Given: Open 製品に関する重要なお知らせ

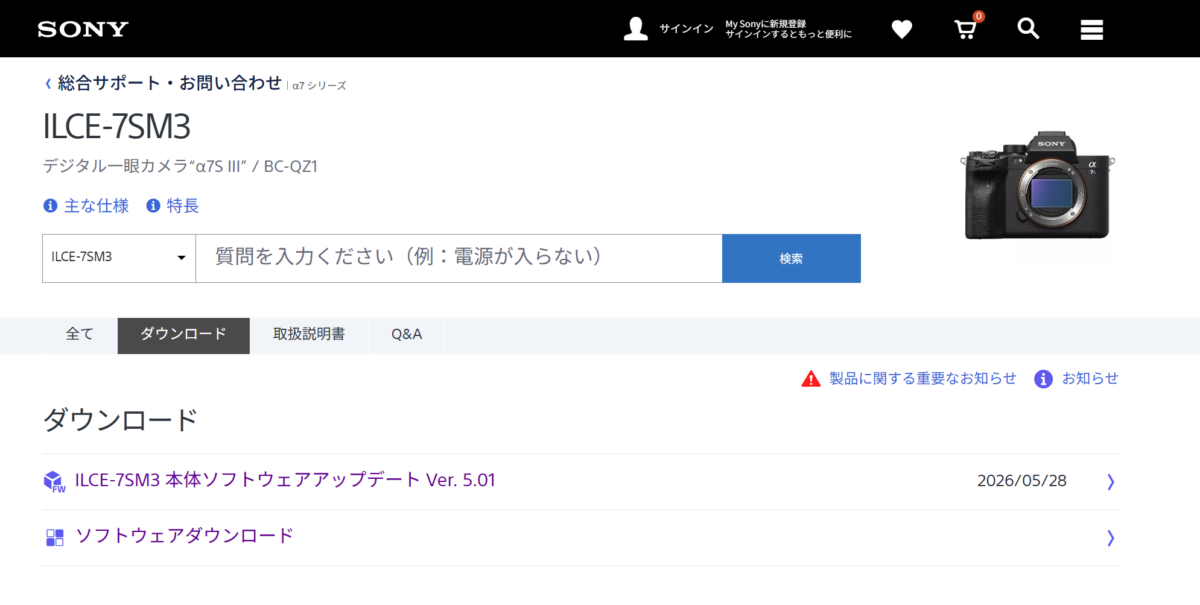Looking at the screenshot, I should (923, 379).
